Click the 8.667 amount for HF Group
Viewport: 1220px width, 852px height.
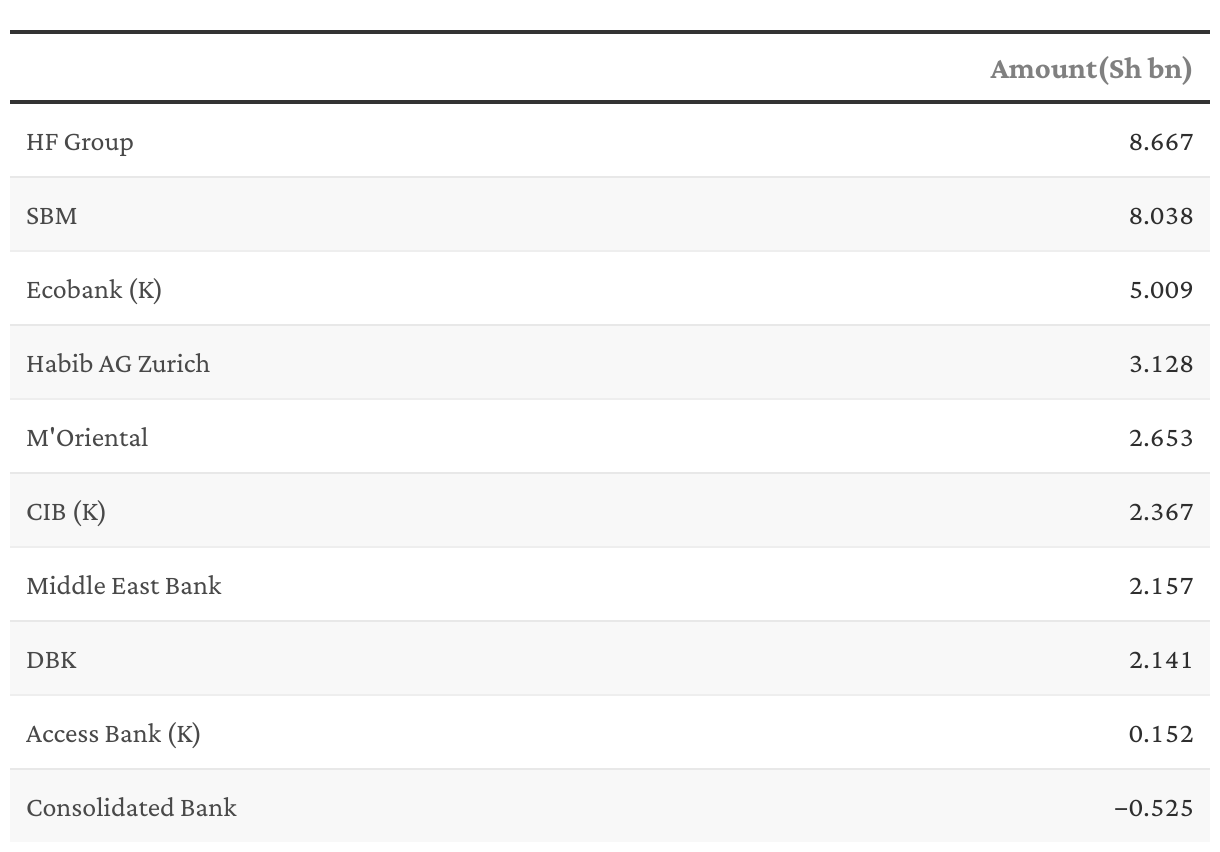pos(1161,142)
